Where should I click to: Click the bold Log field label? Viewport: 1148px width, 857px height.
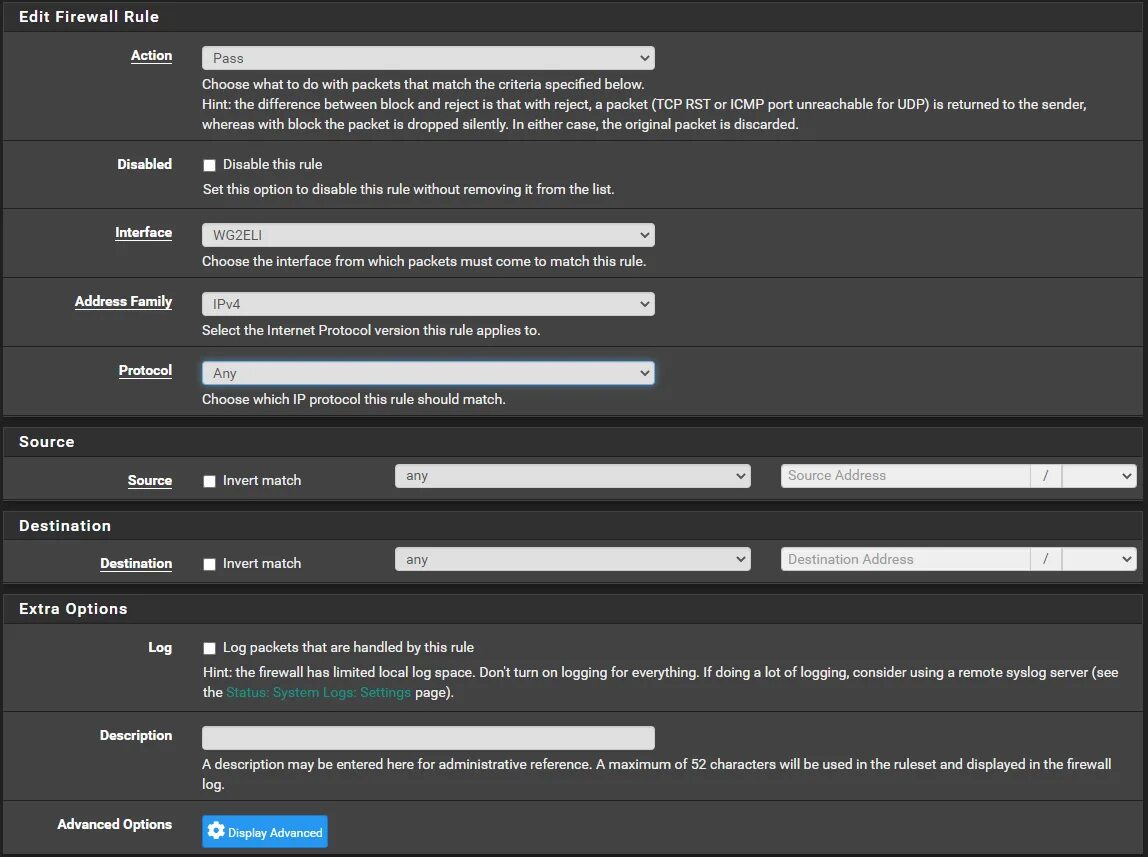[160, 648]
